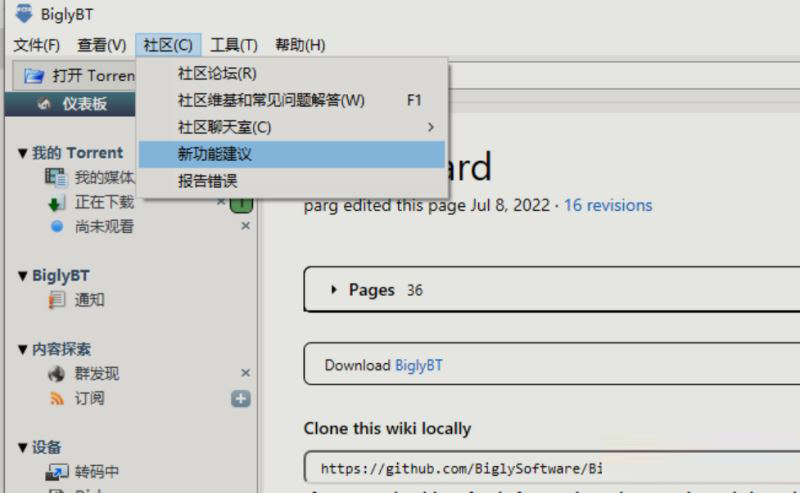The height and width of the screenshot is (493, 800).
Task: Collapse the 我的 Torrent section
Action: 22,153
